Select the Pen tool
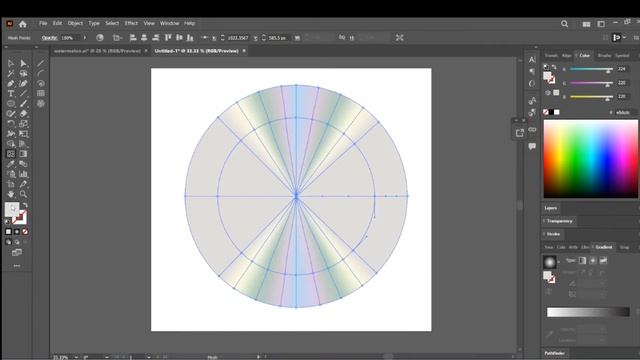The height and width of the screenshot is (360, 640). (x=11, y=84)
